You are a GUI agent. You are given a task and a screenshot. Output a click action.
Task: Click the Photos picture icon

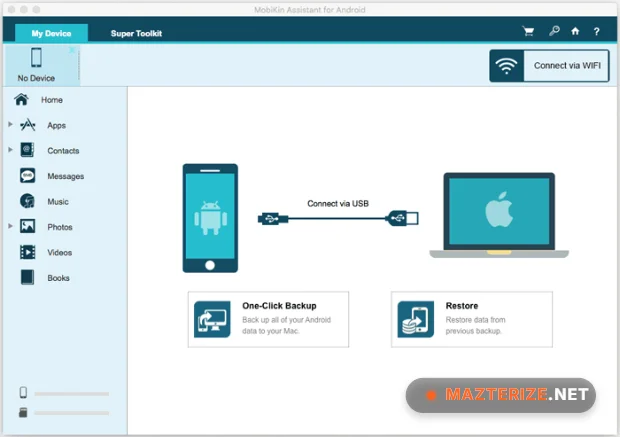(x=27, y=226)
